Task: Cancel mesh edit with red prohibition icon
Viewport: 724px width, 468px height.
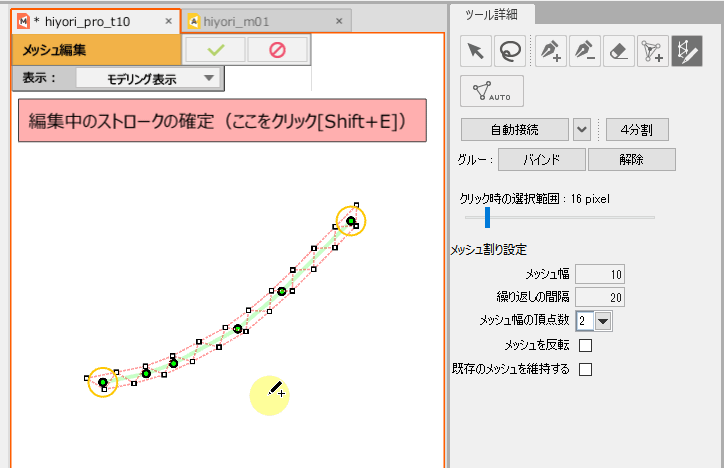Action: [x=277, y=49]
